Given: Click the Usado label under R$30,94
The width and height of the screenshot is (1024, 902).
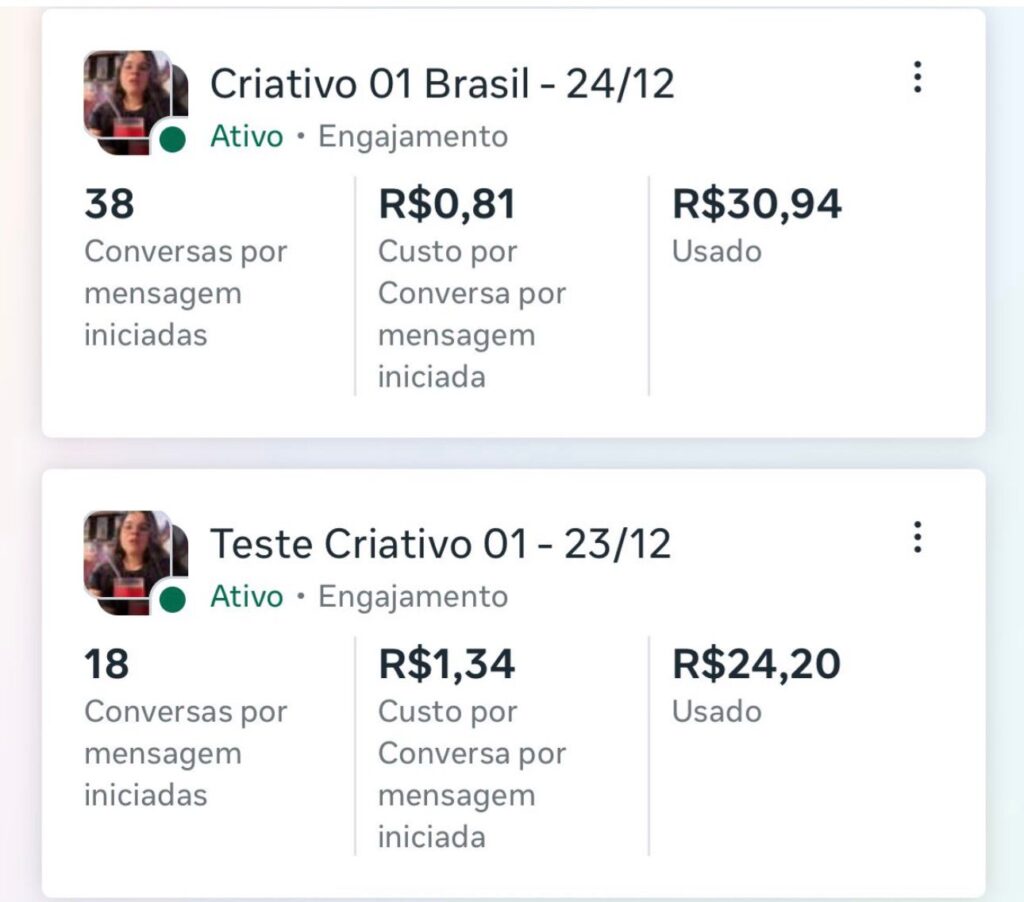Looking at the screenshot, I should click(x=716, y=252).
